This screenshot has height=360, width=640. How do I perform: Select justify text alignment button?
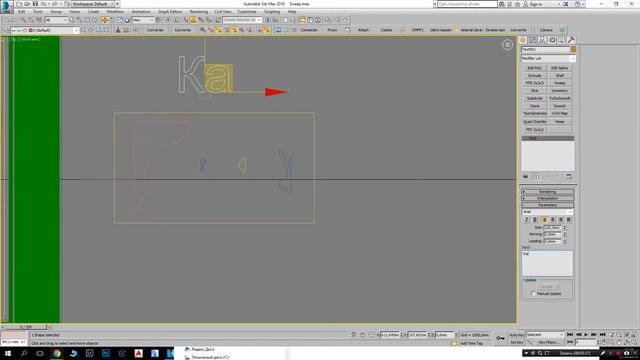[569, 220]
